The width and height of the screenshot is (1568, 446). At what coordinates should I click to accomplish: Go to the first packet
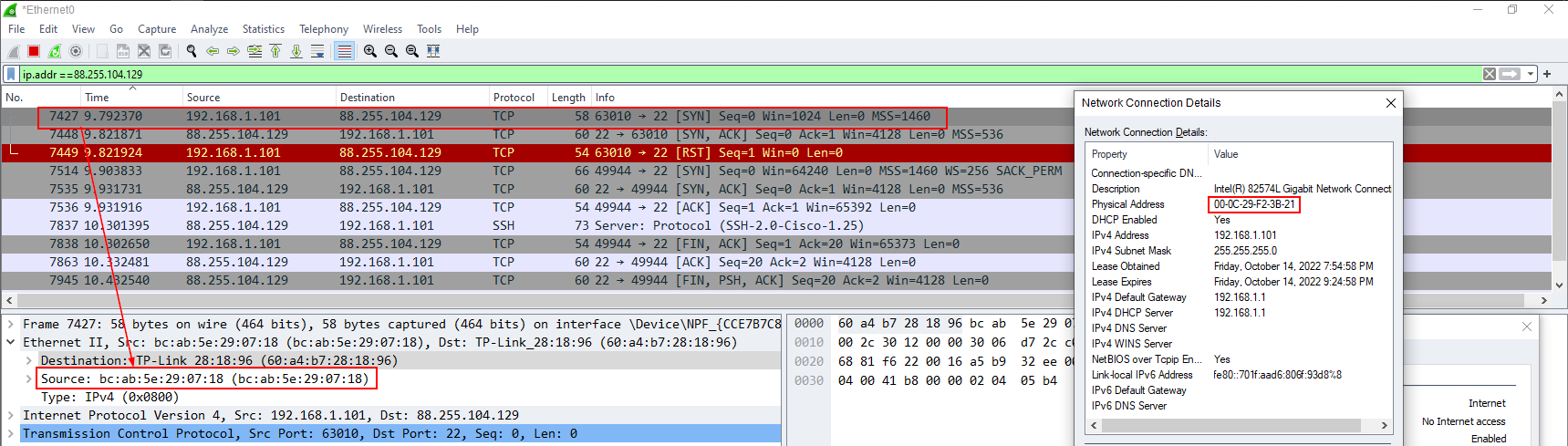(x=275, y=51)
